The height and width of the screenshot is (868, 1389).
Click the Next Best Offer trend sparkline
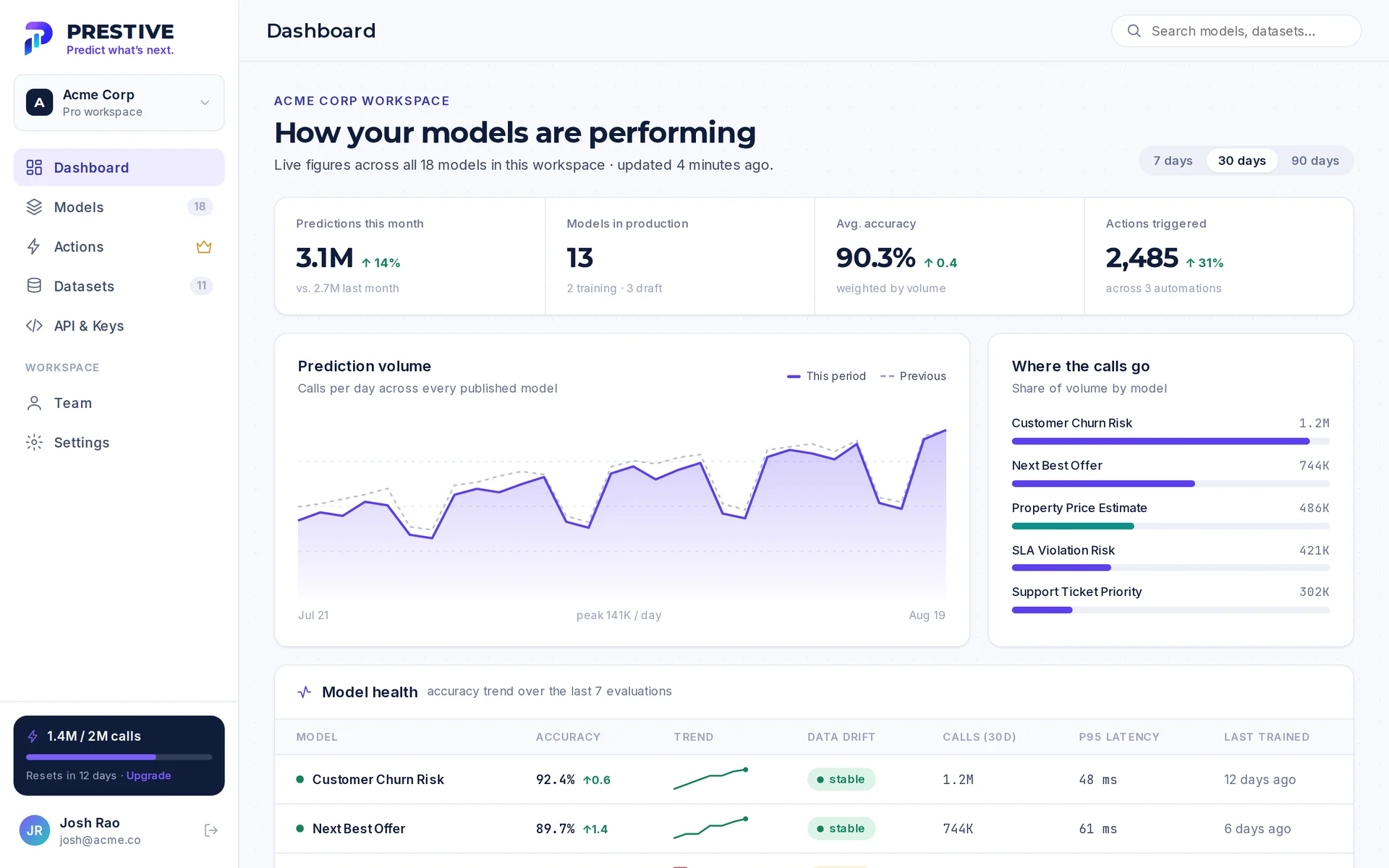[710, 828]
